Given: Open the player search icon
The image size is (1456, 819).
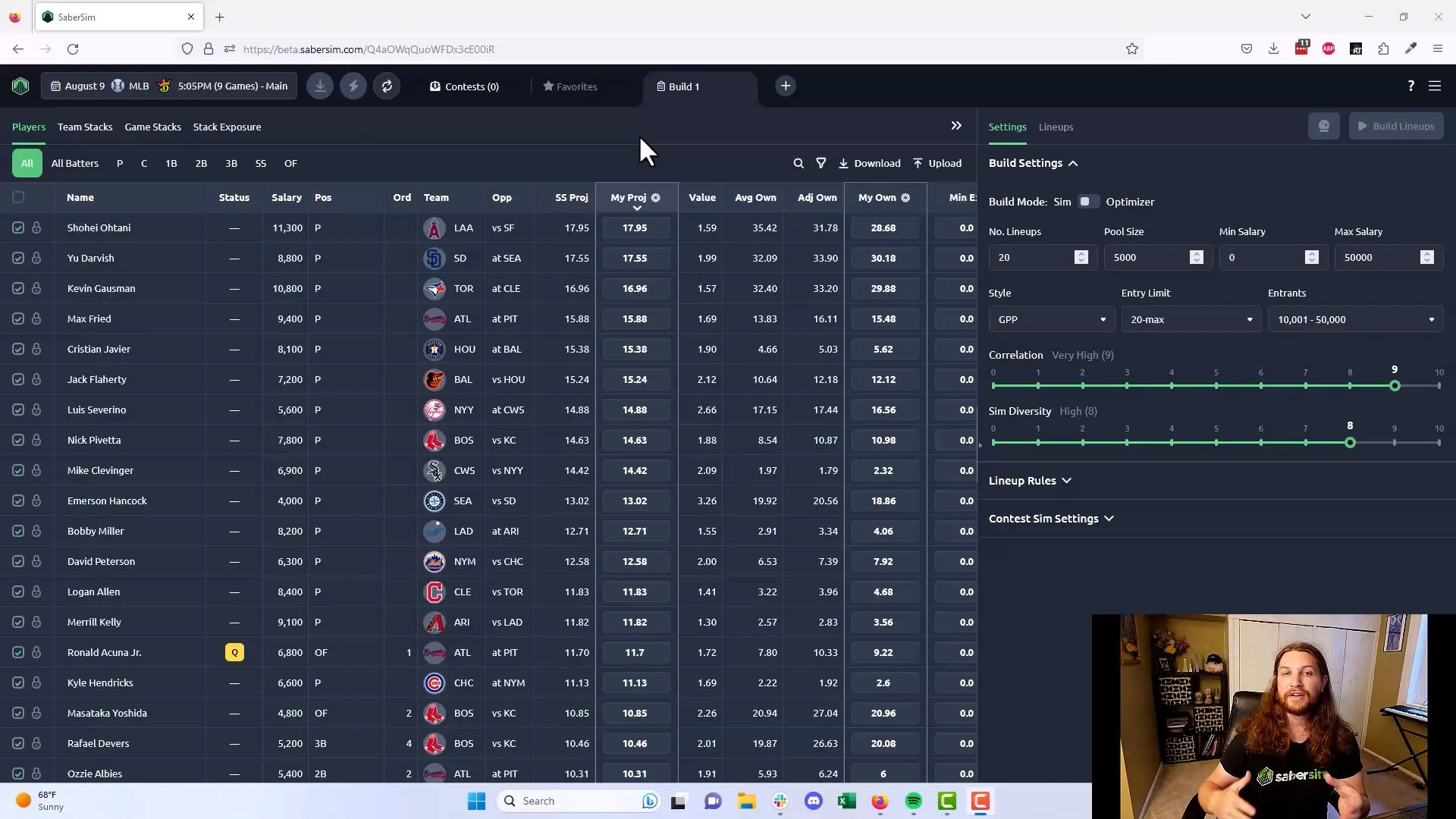Looking at the screenshot, I should point(799,163).
